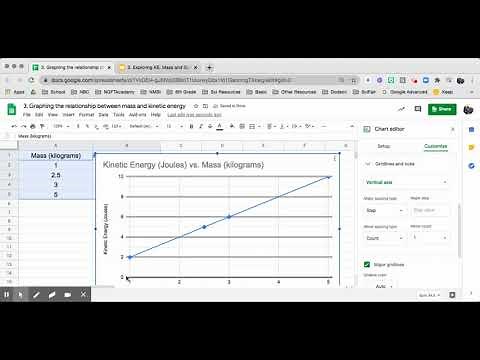This screenshot has width=480, height=360.
Task: Toggle bold formatting
Action: [x=191, y=126]
